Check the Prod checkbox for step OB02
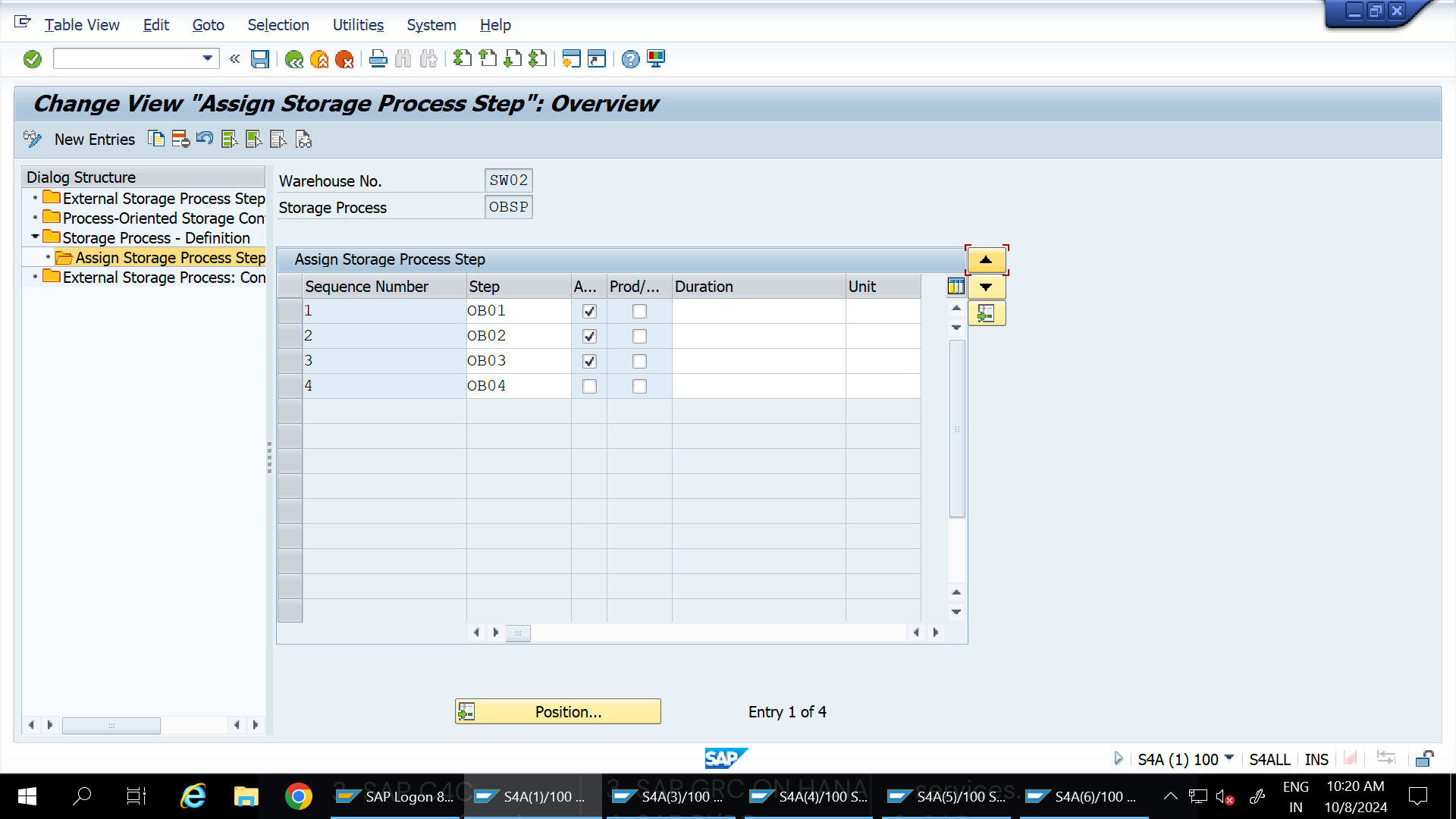This screenshot has height=819, width=1456. point(639,336)
